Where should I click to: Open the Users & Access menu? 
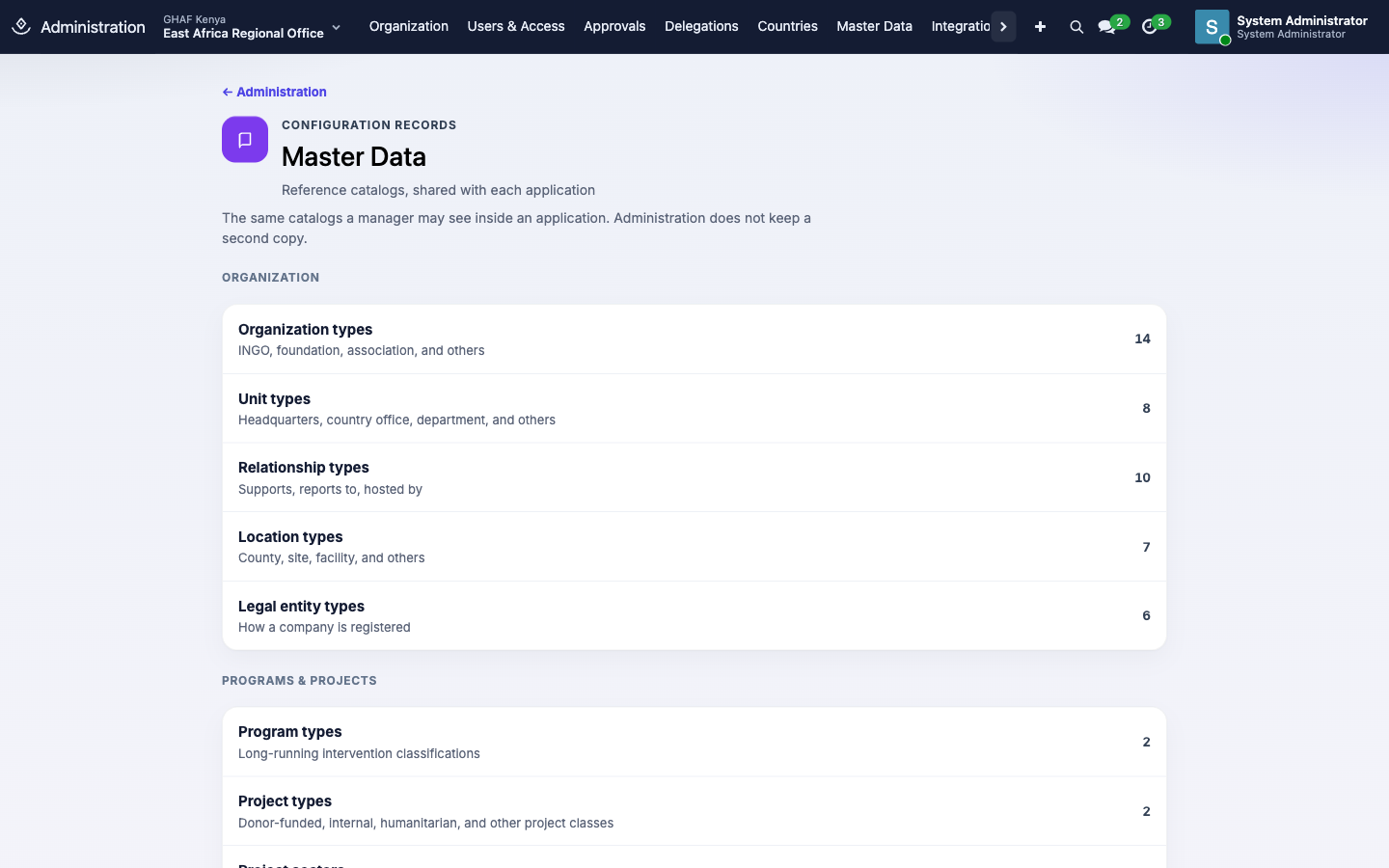(x=516, y=27)
